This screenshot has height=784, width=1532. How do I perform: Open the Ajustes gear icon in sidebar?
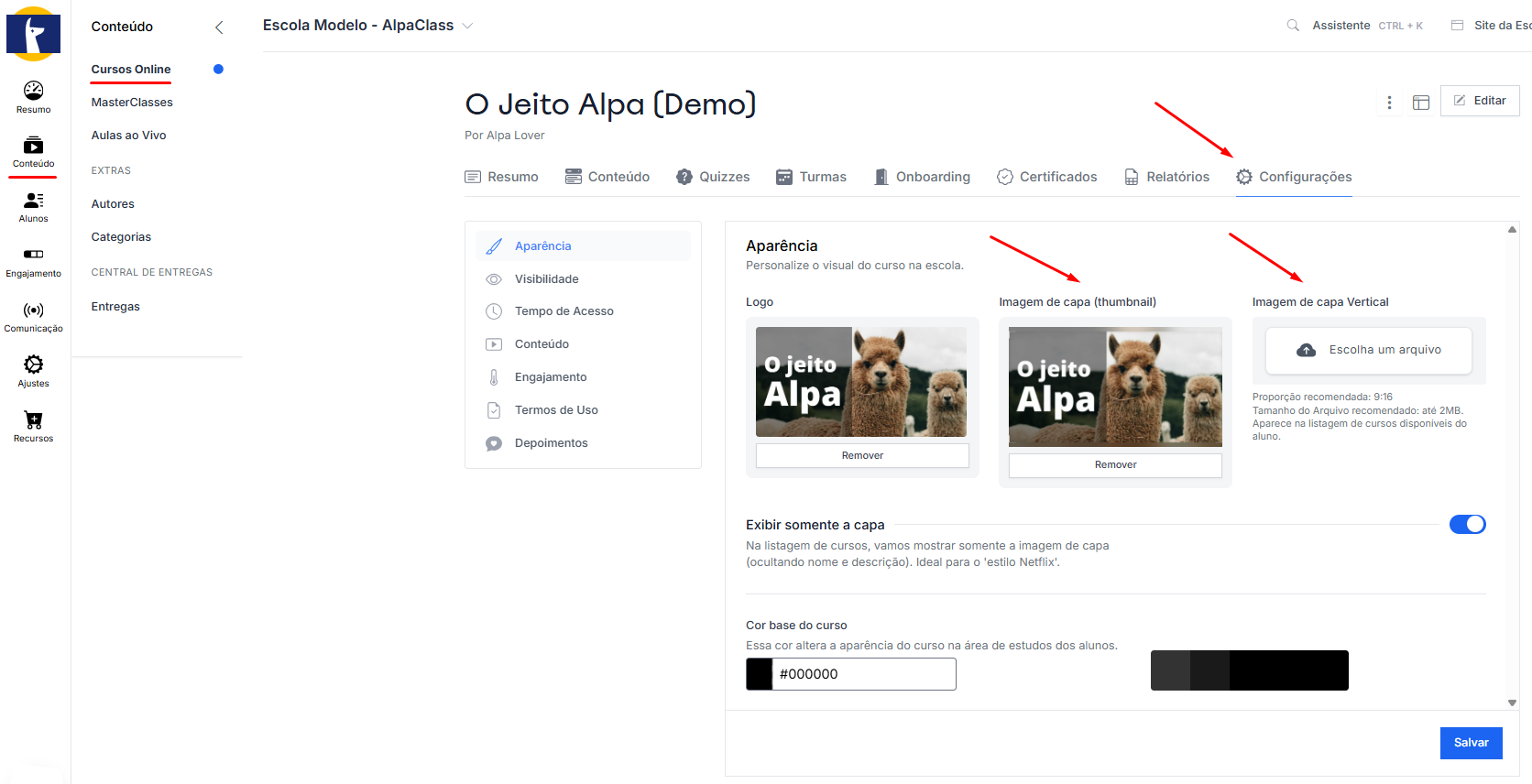33,365
